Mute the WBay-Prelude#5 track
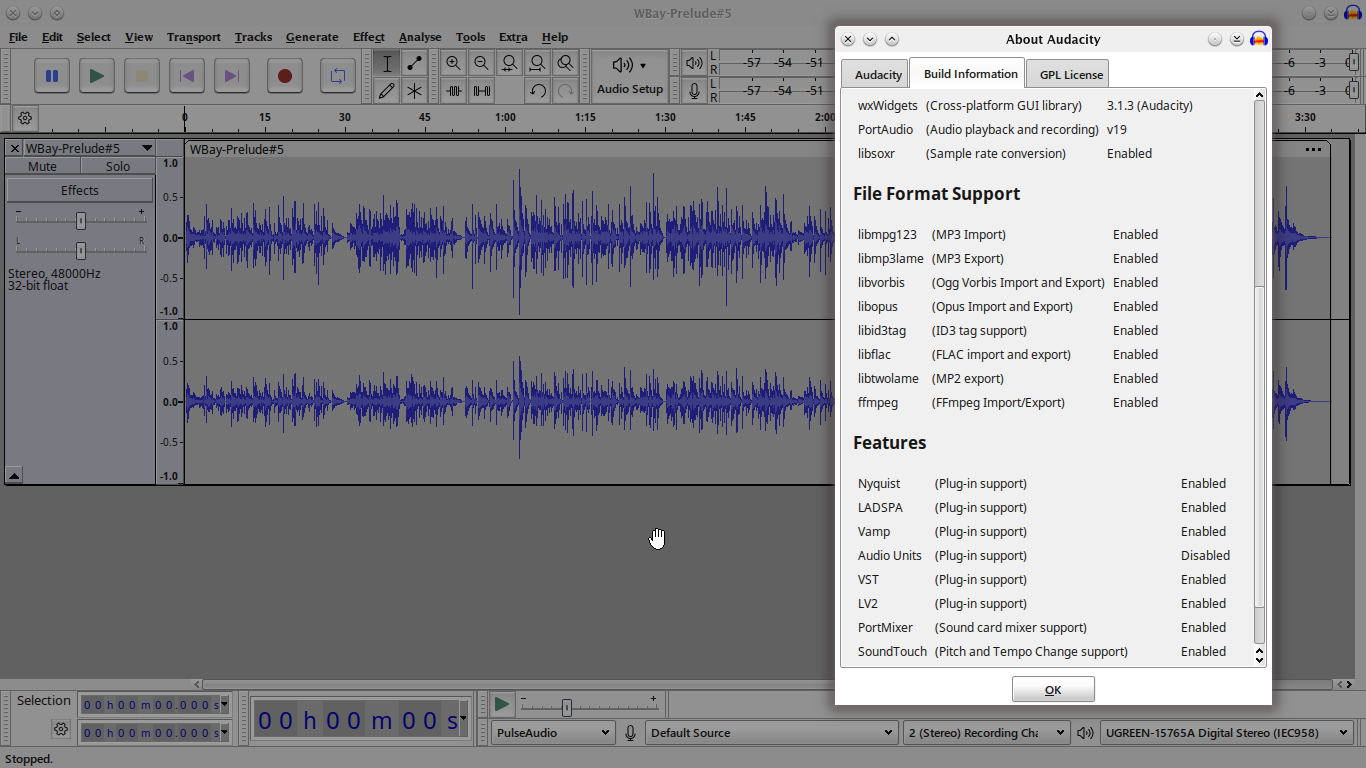1366x768 pixels. (x=42, y=167)
